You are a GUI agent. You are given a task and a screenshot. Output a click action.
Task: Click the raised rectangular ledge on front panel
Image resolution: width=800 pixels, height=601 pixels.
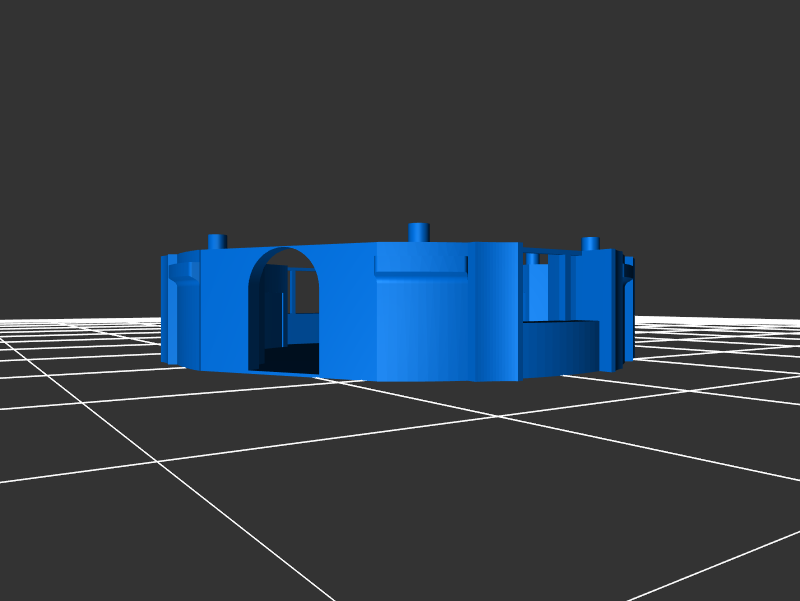tap(420, 265)
